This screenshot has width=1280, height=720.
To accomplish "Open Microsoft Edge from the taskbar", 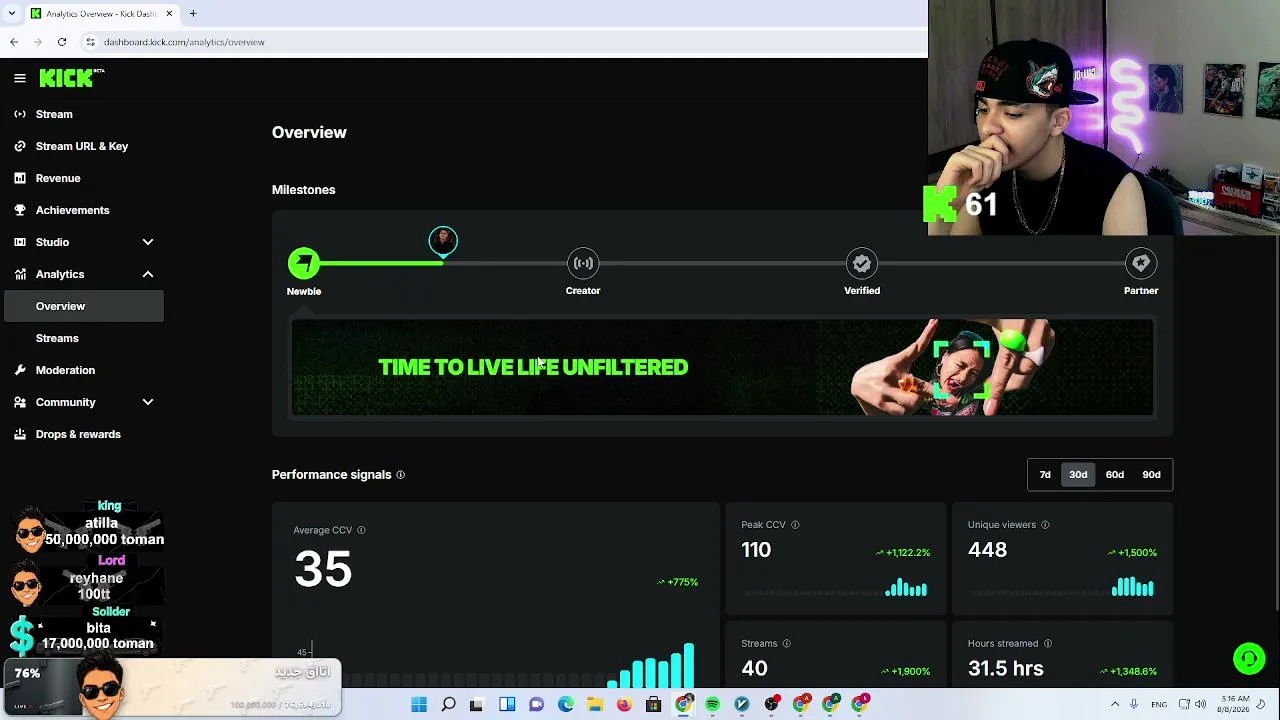I will 566,705.
